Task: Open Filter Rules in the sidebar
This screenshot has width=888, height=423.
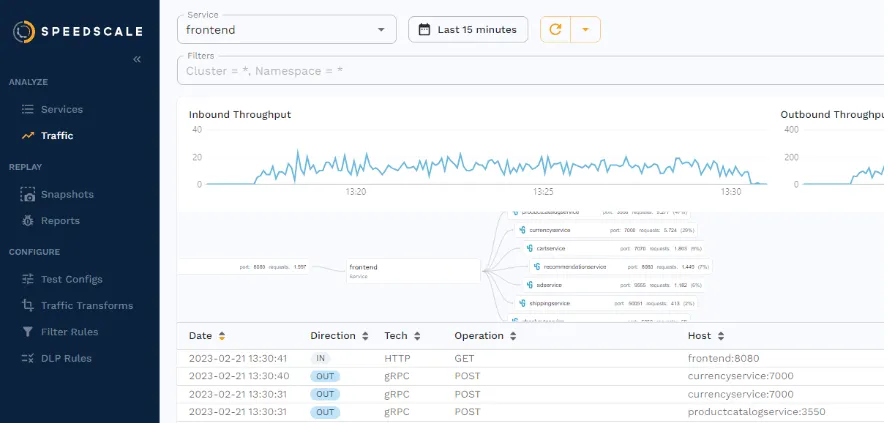Action: [x=70, y=332]
